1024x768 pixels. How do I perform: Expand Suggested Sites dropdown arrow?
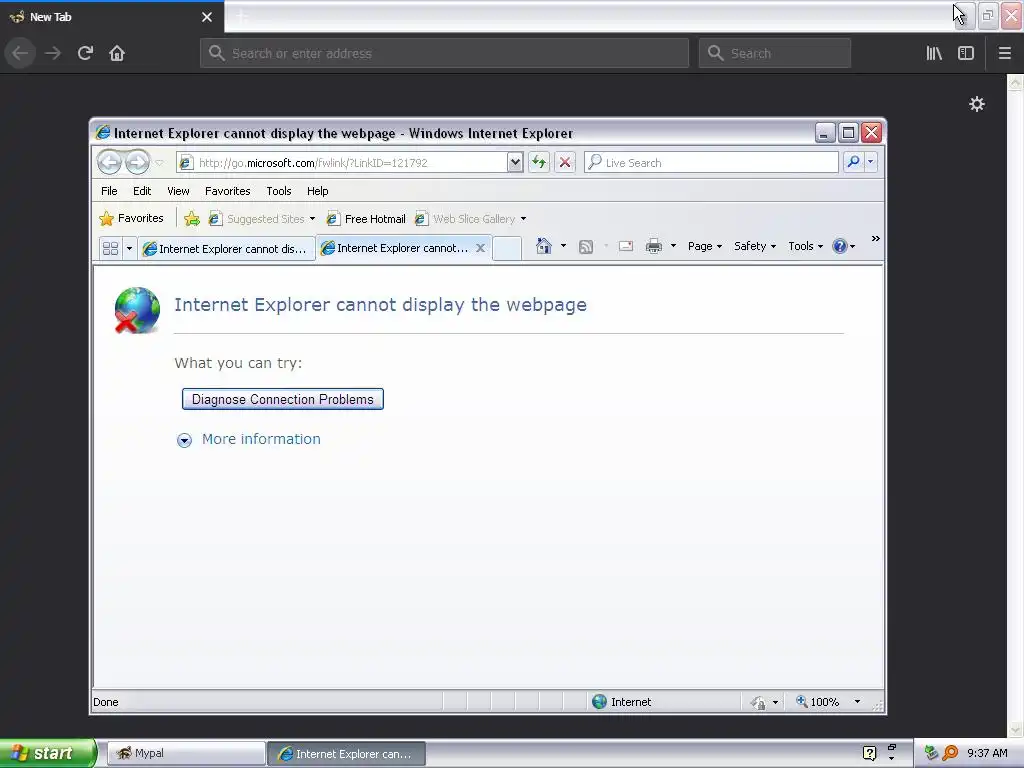[x=312, y=219]
